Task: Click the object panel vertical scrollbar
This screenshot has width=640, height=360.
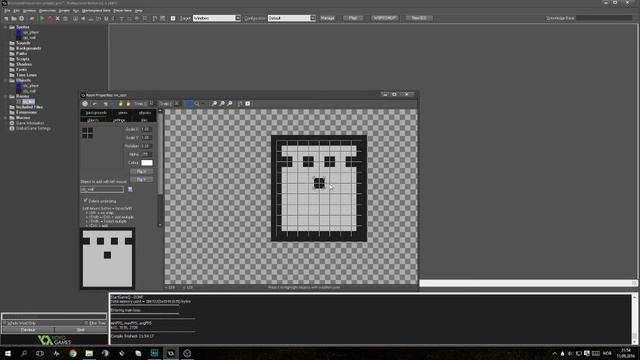Action: tap(160, 167)
